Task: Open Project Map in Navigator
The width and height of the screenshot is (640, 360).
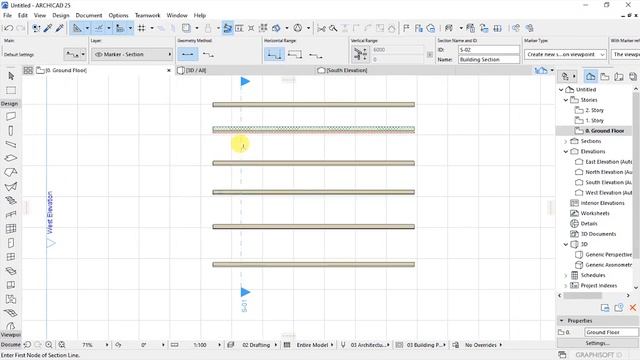Action: click(590, 76)
